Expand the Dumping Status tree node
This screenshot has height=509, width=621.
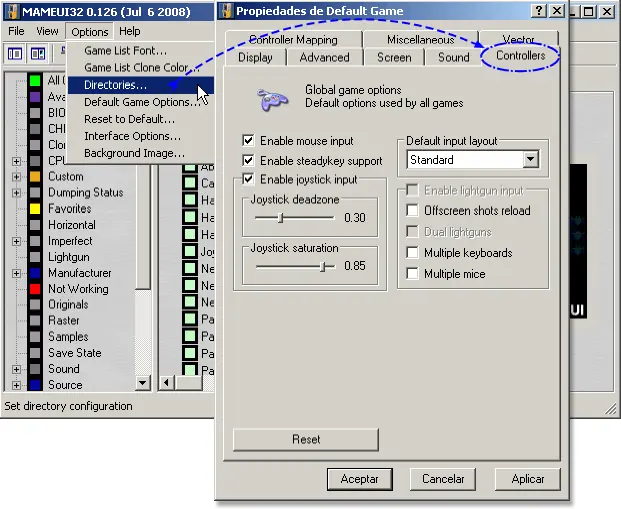pyautogui.click(x=16, y=193)
